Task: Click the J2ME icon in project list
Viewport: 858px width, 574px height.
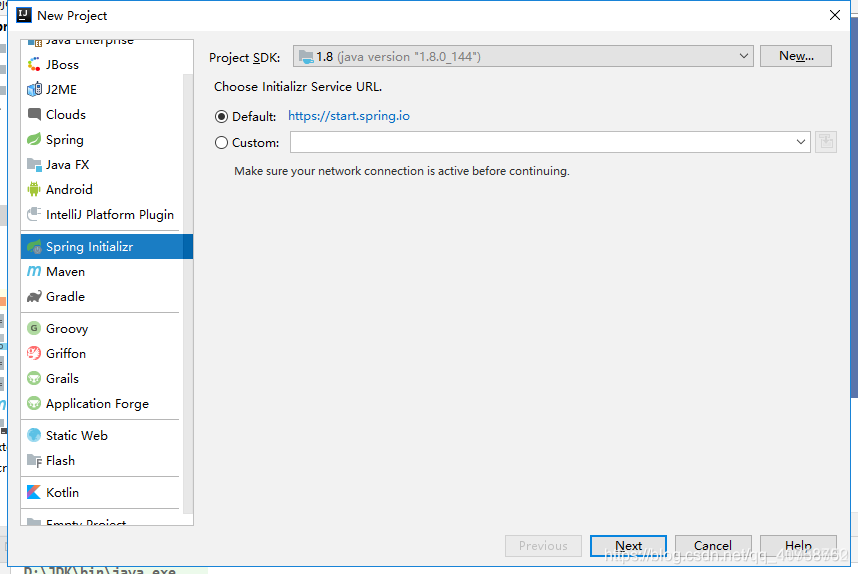Action: coord(34,89)
